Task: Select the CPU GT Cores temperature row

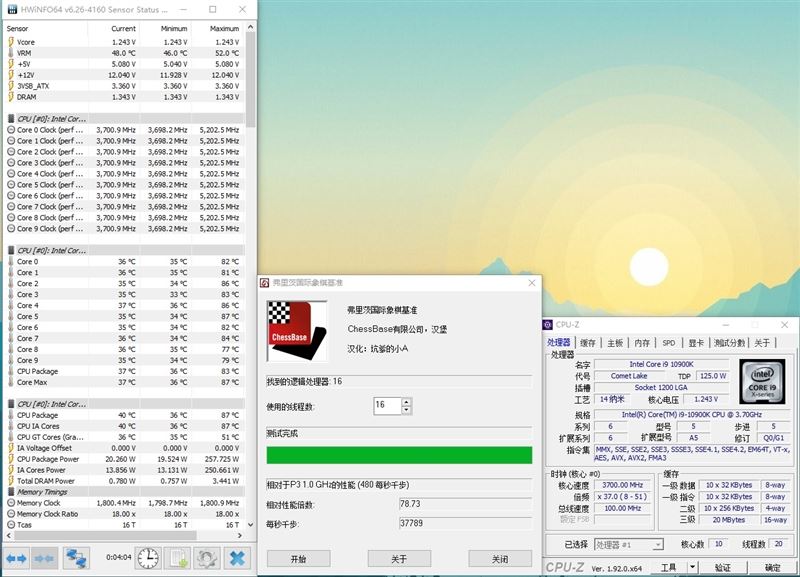Action: click(x=124, y=437)
